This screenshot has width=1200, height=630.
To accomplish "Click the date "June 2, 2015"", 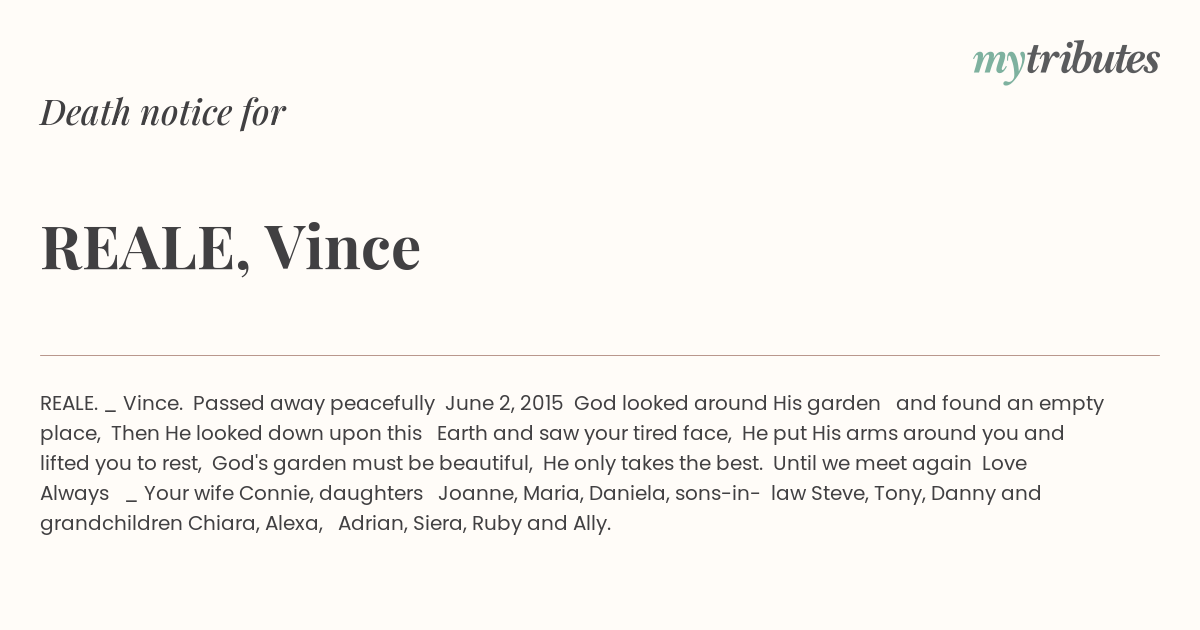I will point(504,404).
